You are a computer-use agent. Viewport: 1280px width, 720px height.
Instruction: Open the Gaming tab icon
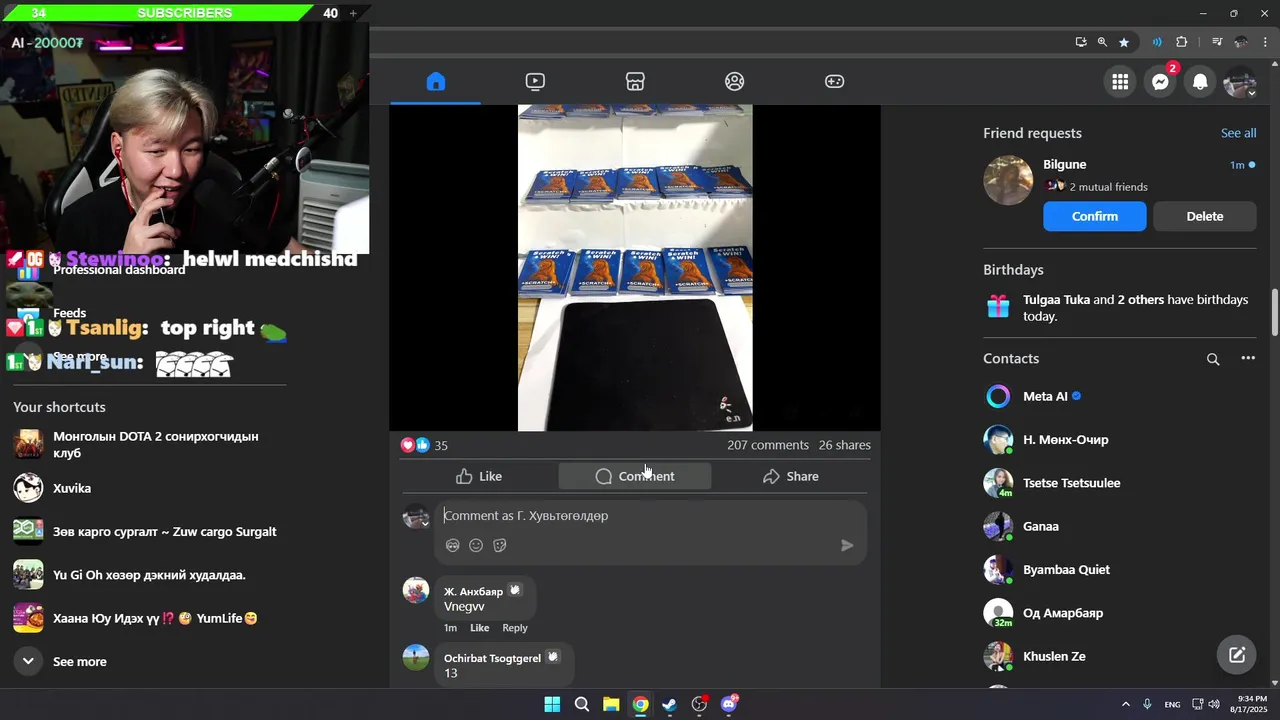(x=834, y=82)
